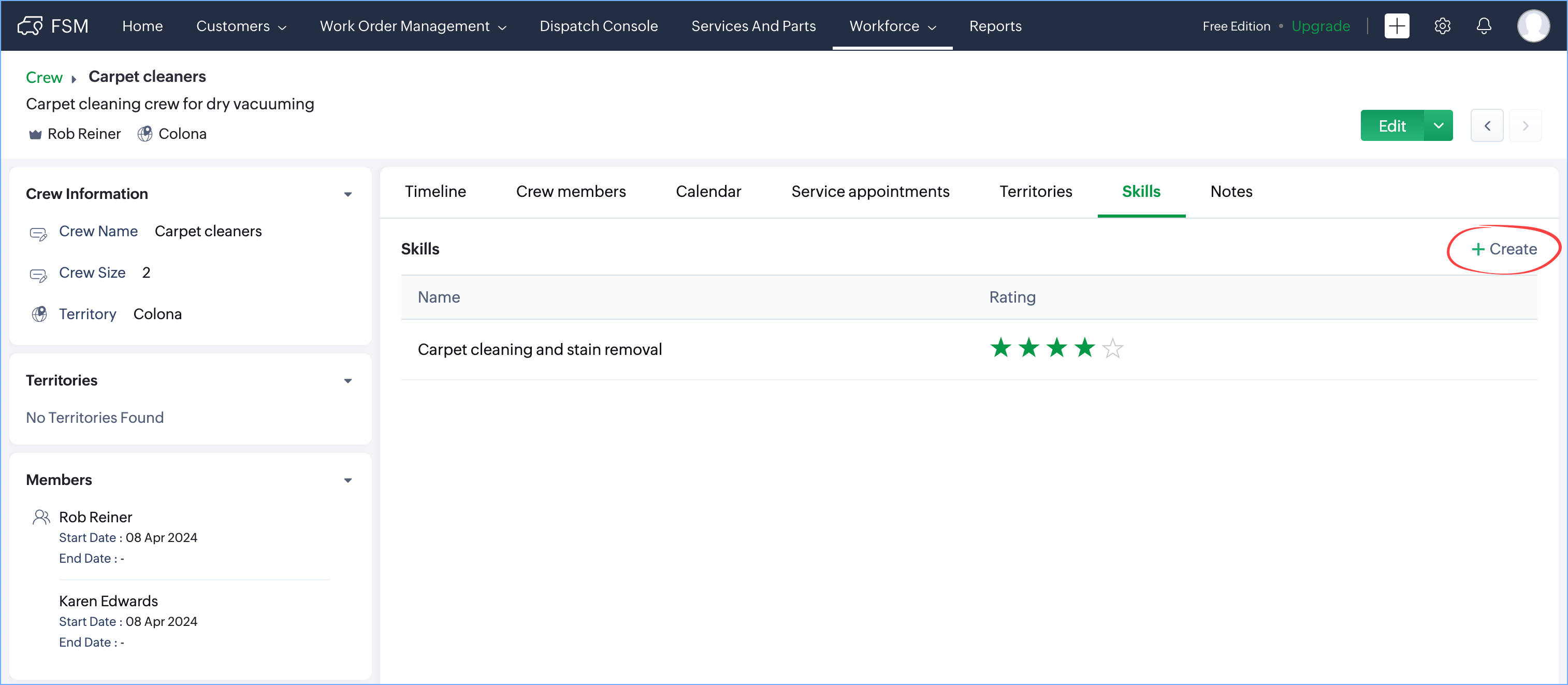Open the settings gear icon

pyautogui.click(x=1442, y=25)
